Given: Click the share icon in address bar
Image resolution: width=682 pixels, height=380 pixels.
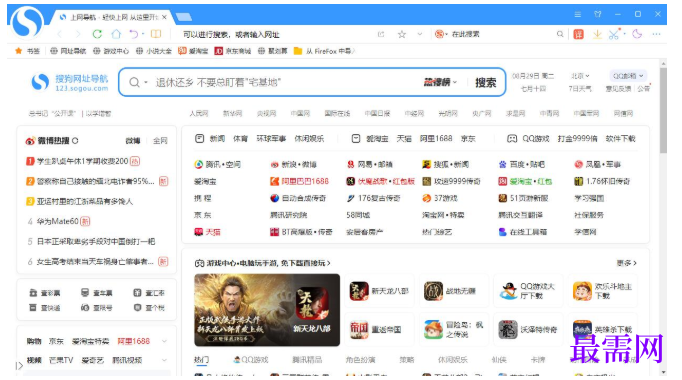Looking at the screenshot, I should [381, 34].
